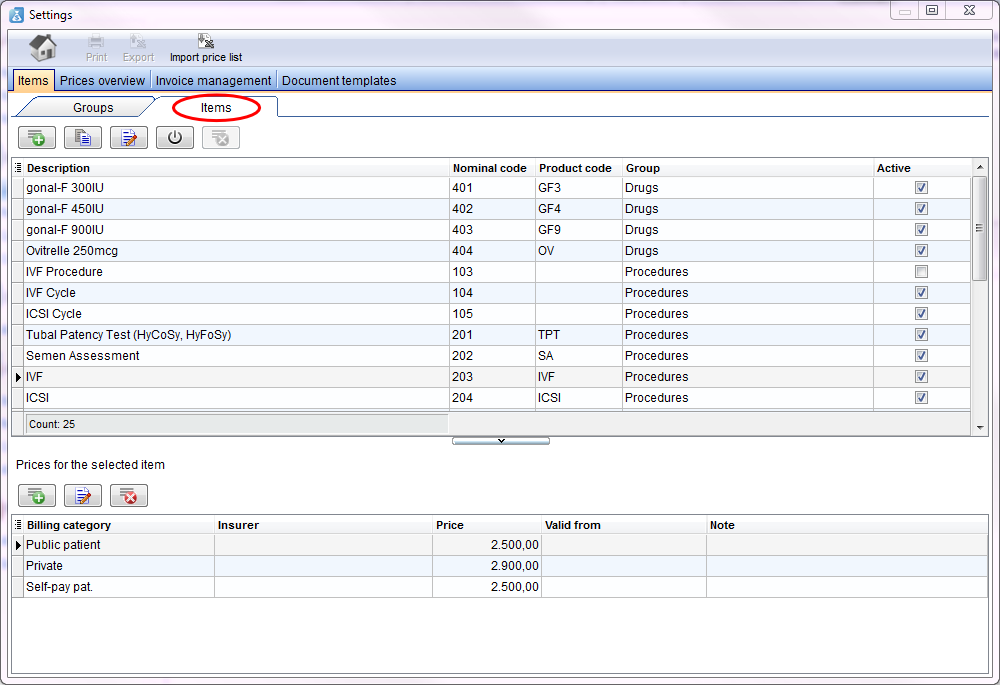Open the Prices overview tab
The image size is (1000, 685).
(102, 80)
